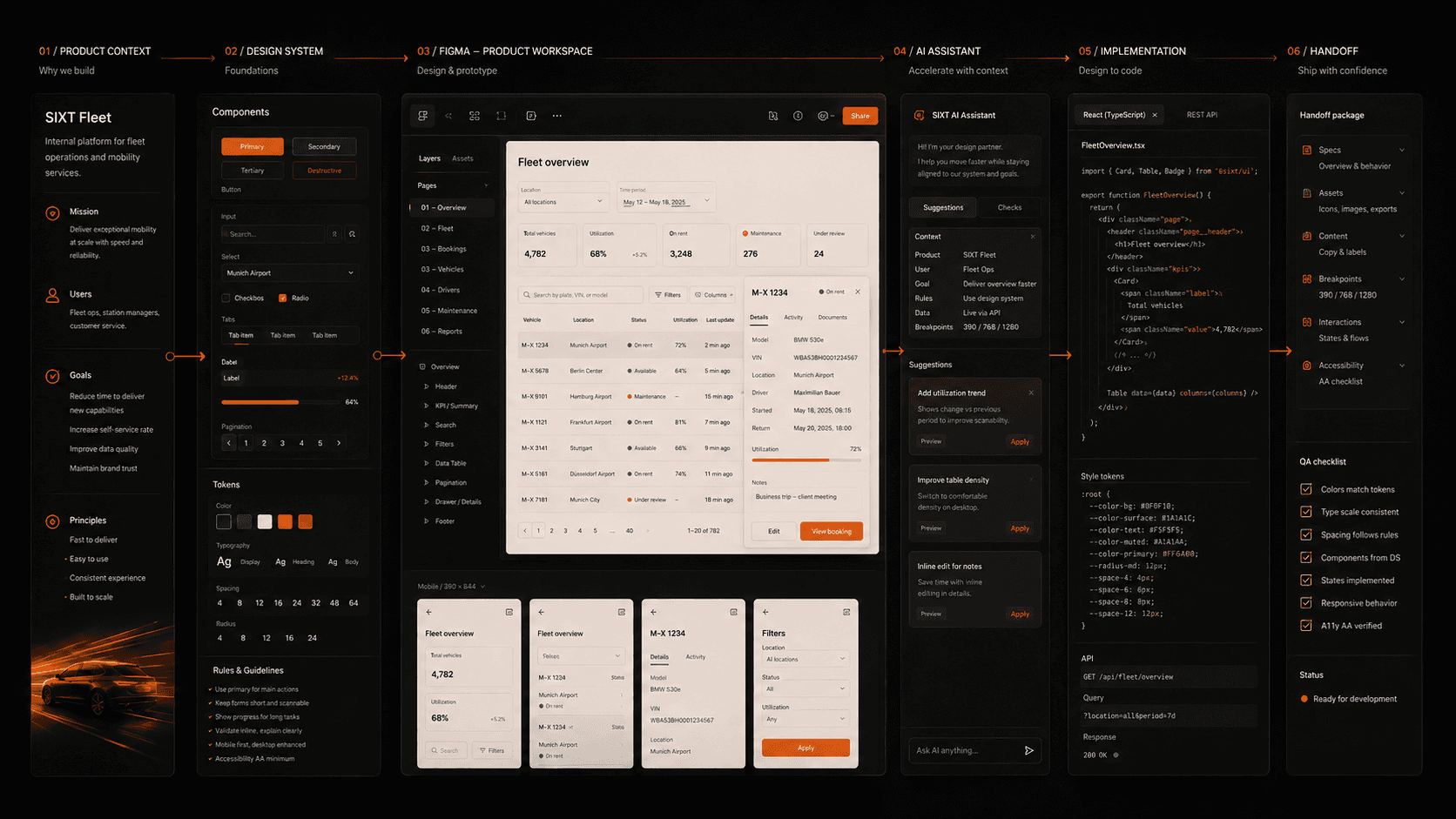Toggle Responsive behavior checkbox

(x=1306, y=602)
